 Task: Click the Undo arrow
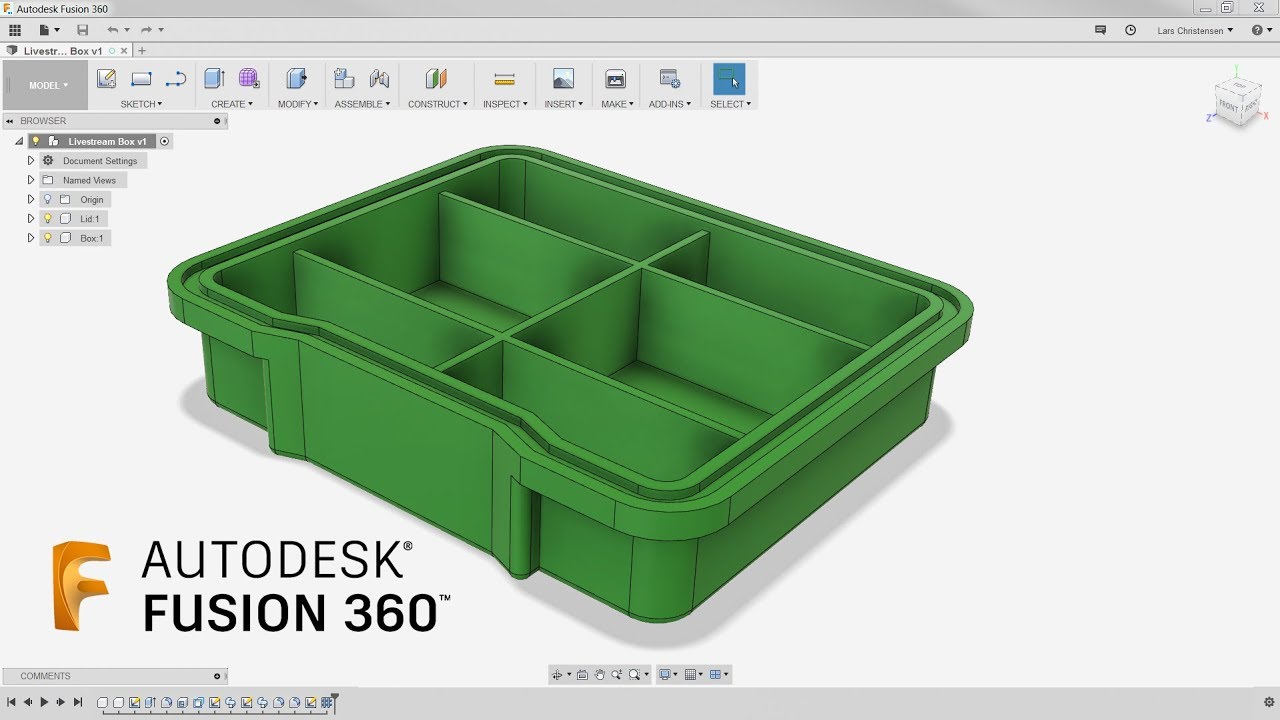112,30
